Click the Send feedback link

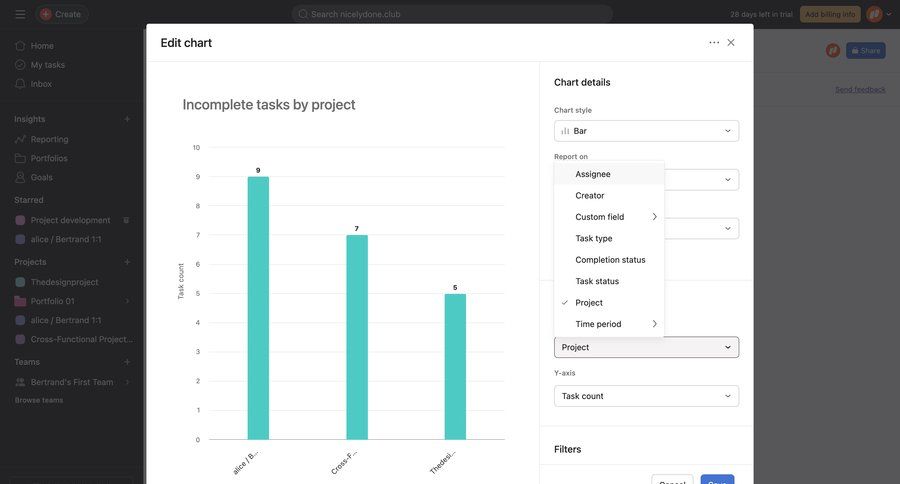click(860, 90)
